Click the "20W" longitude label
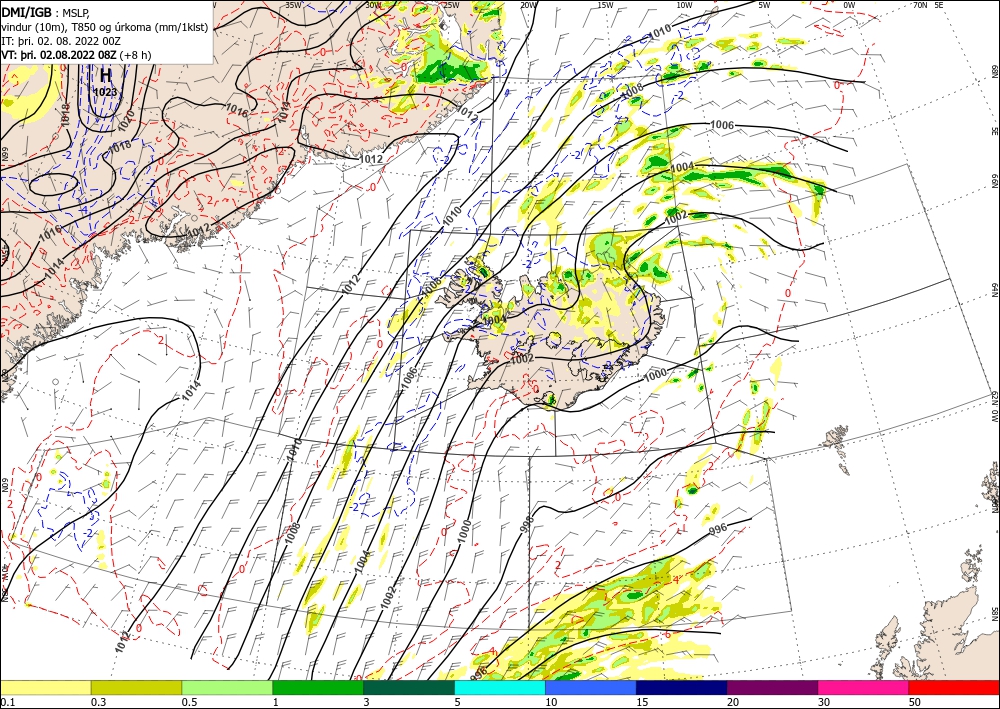Image resolution: width=1000 pixels, height=709 pixels. [527, 5]
